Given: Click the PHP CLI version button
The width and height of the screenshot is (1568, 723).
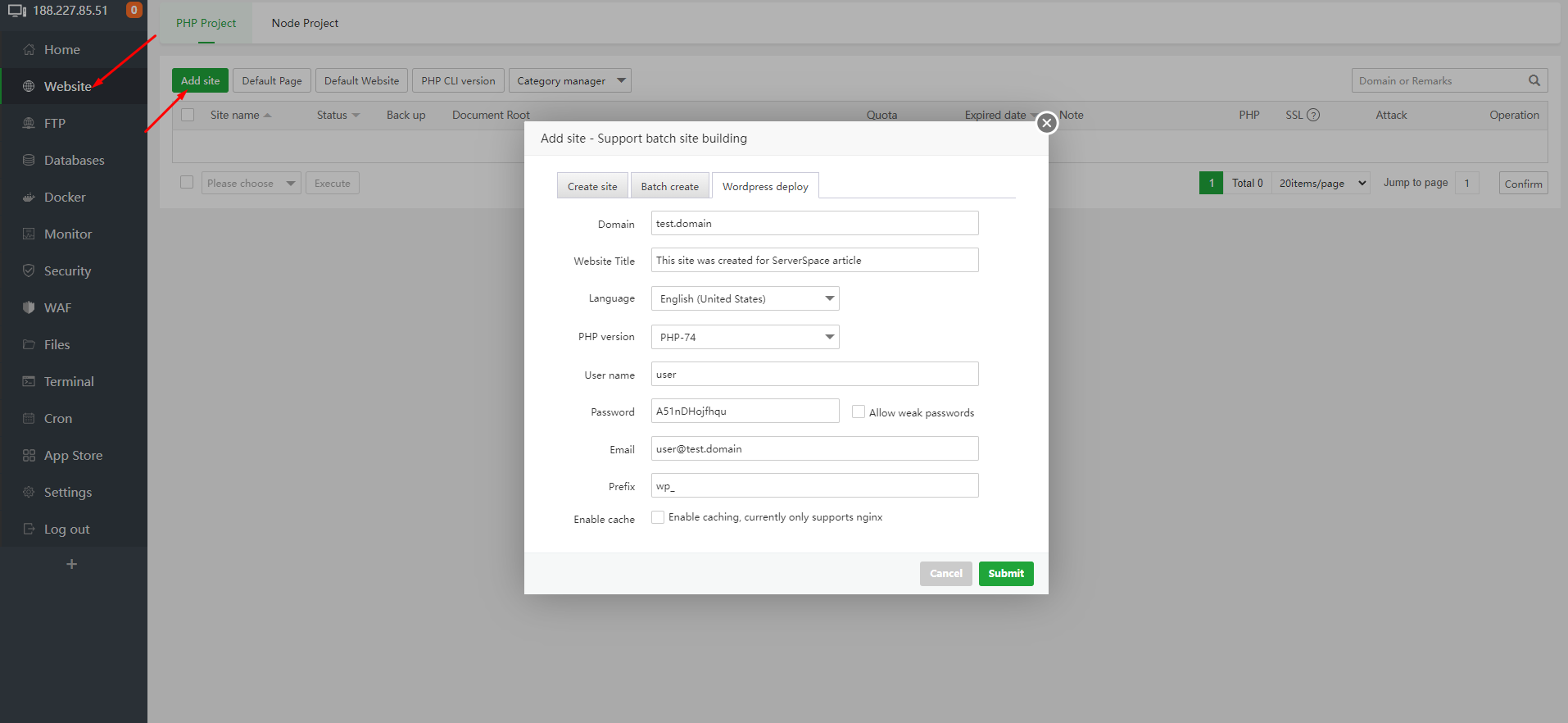Looking at the screenshot, I should (458, 80).
